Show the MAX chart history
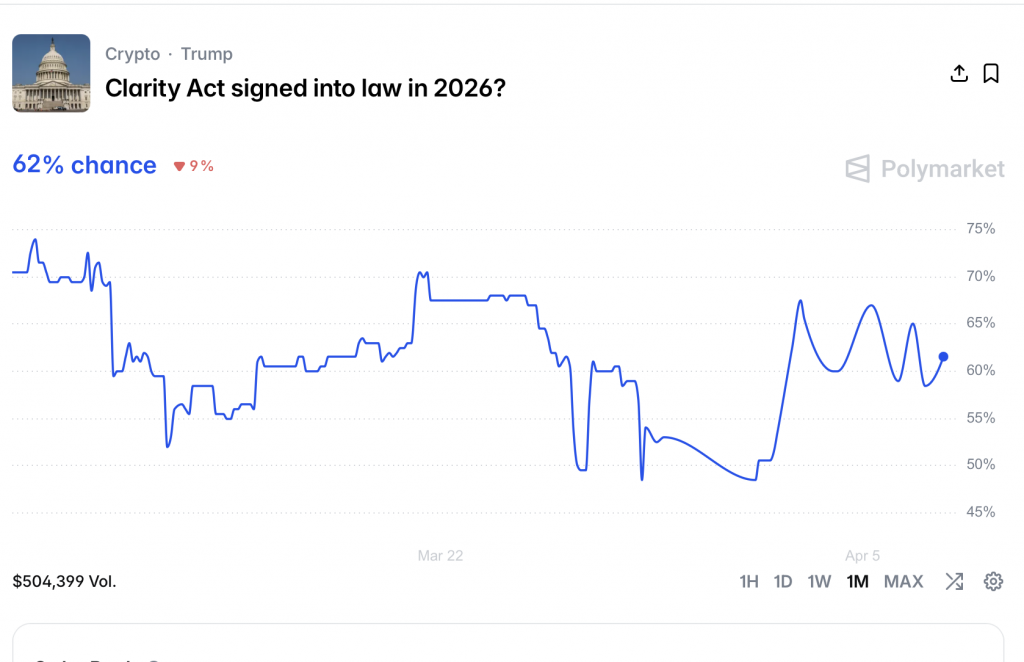 coord(903,581)
